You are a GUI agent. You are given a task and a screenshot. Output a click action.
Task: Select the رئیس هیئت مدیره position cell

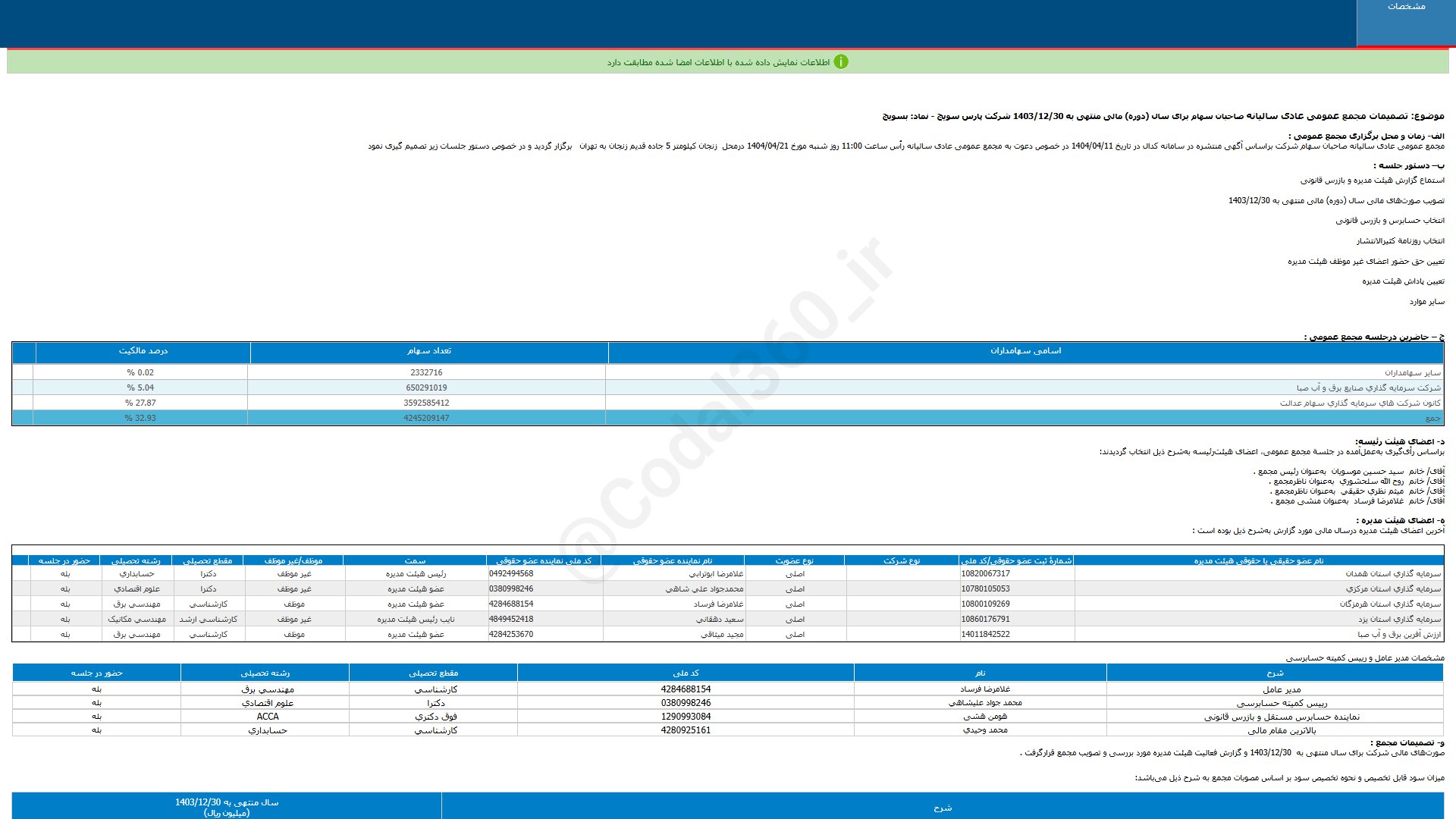coord(415,574)
